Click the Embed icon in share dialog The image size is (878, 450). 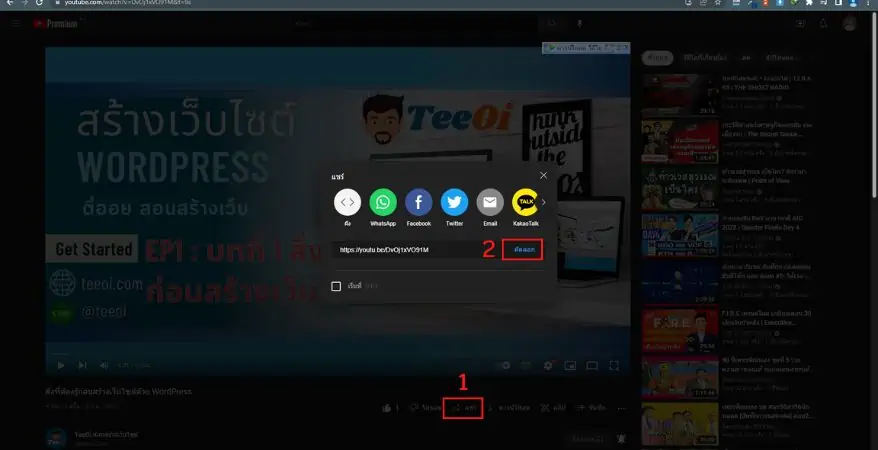click(x=347, y=202)
